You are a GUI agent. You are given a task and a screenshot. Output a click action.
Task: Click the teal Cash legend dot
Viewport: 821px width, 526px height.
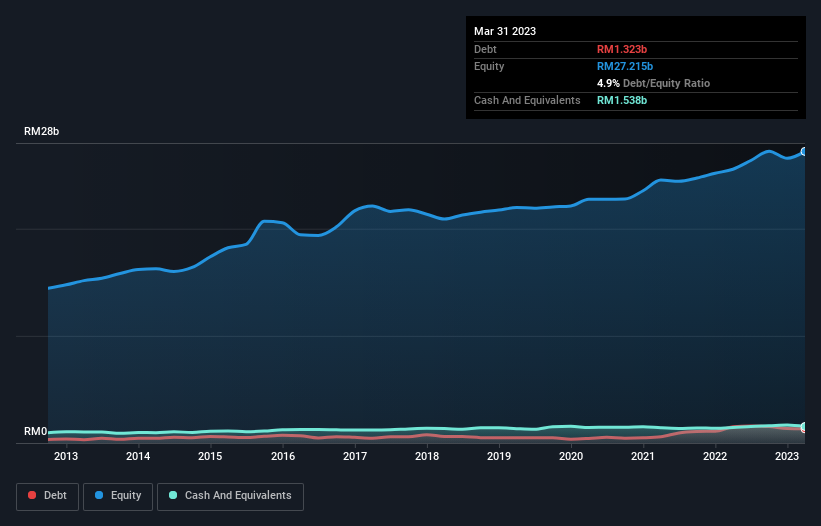pos(173,495)
